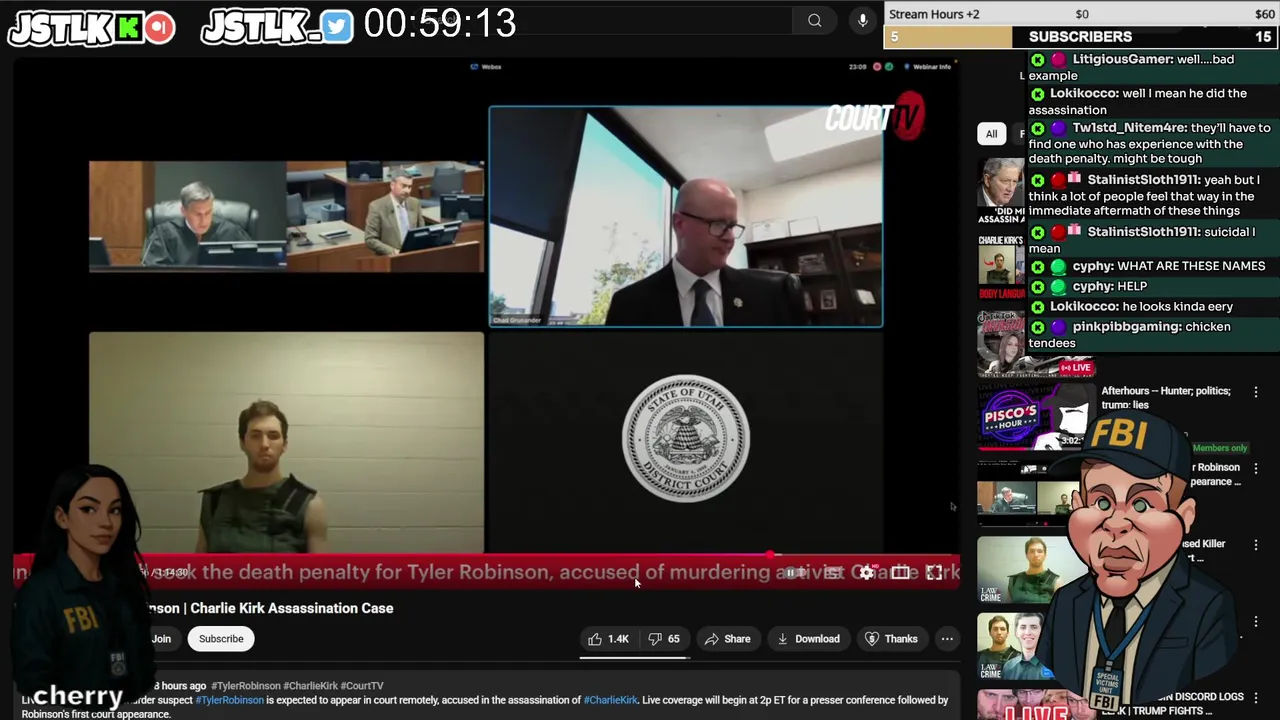Open the more actions ellipsis beside Thanks
The image size is (1280, 720).
coord(947,639)
